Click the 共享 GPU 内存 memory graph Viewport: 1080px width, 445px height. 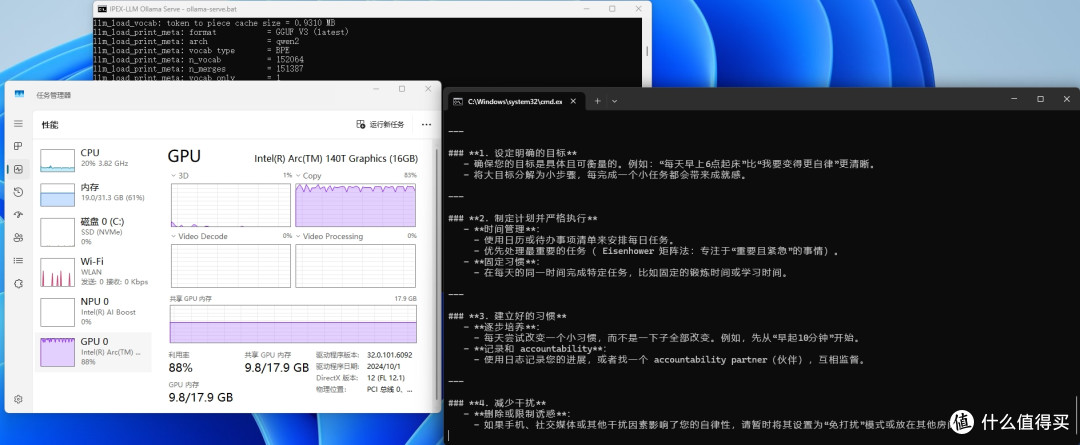point(293,323)
